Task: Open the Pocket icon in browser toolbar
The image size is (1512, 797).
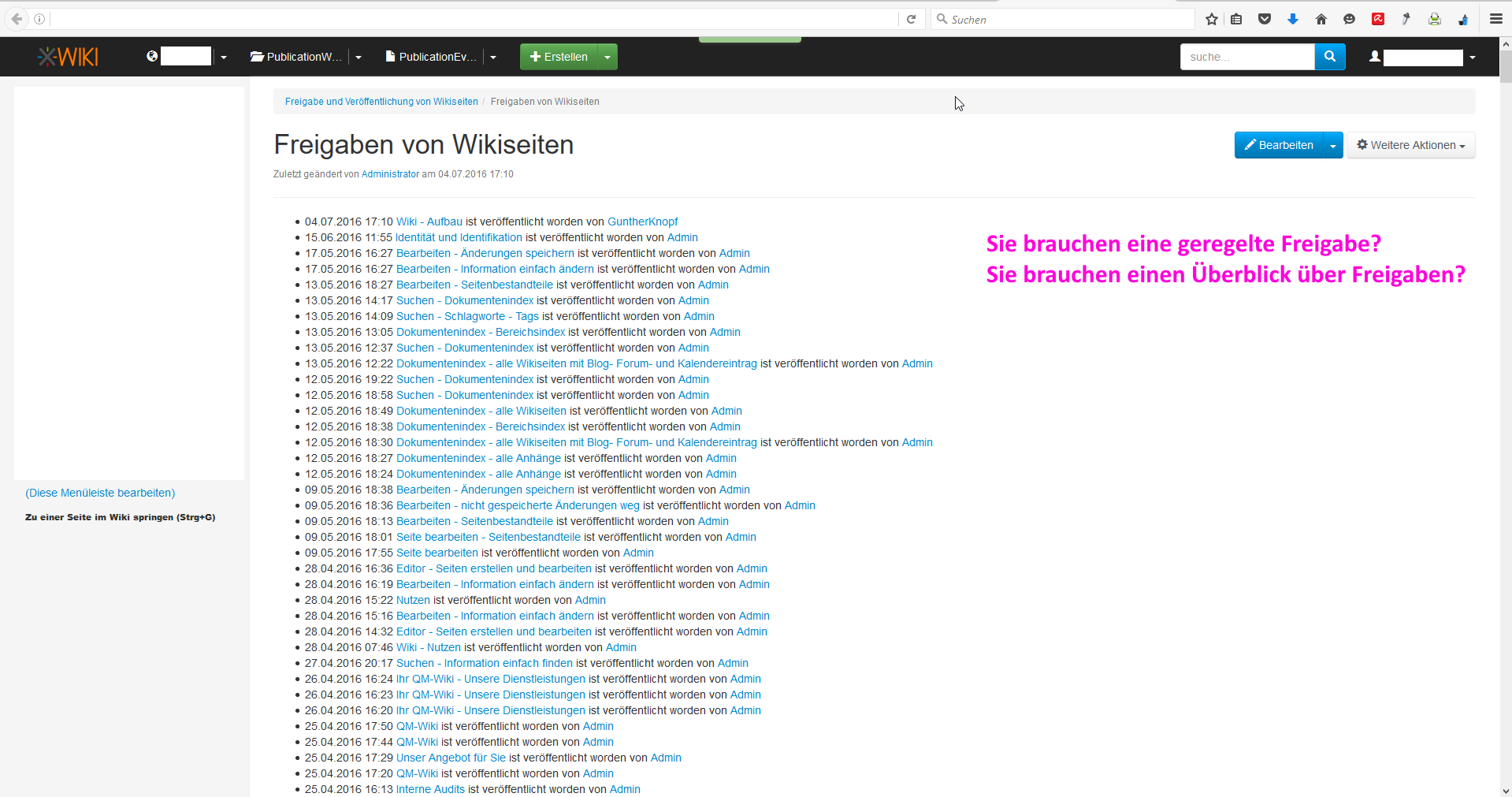Action: [1265, 20]
